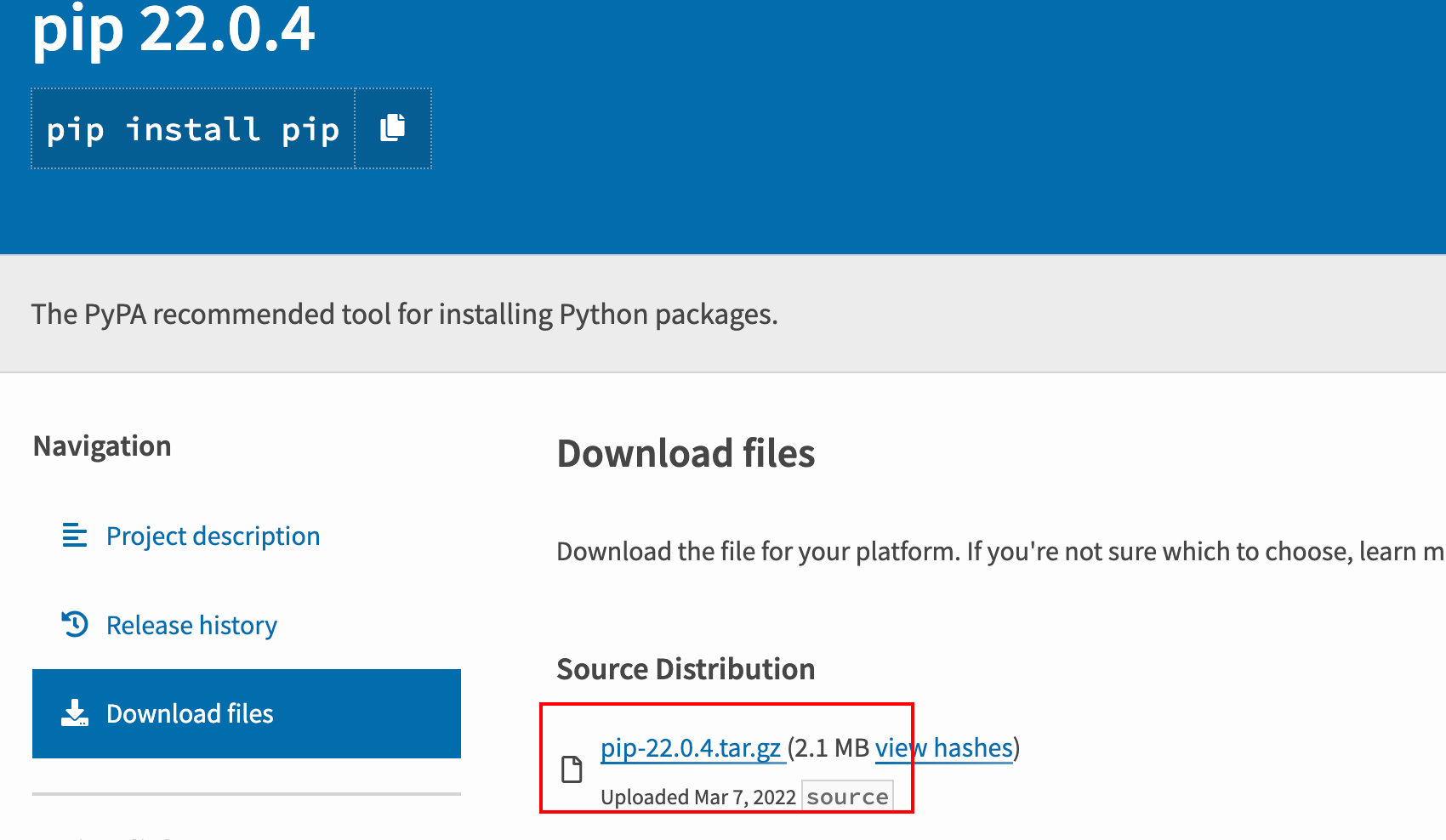Viewport: 1446px width, 840px height.
Task: Click the download arrow icon in sidebar
Action: [75, 713]
